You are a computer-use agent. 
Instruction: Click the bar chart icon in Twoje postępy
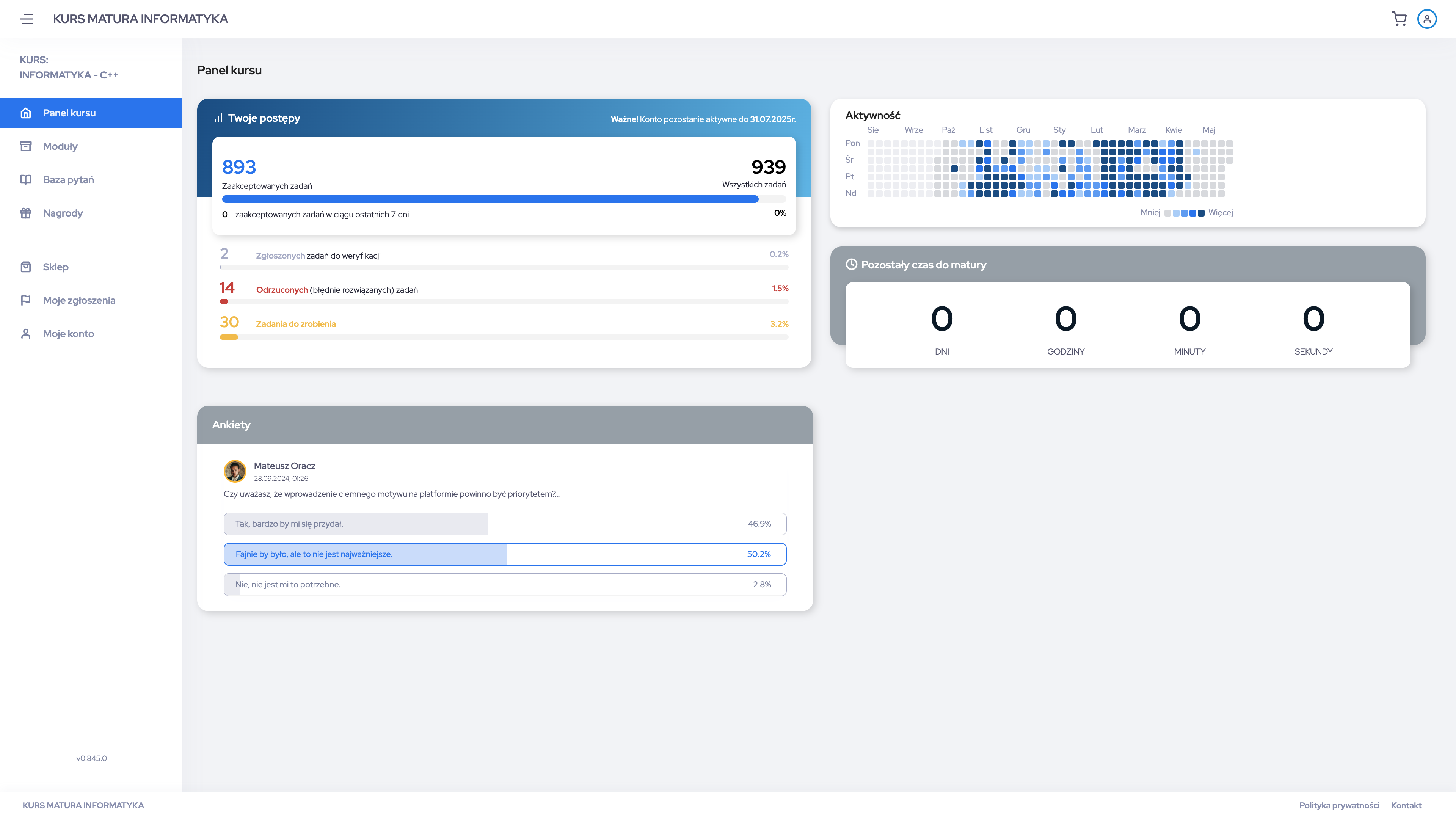coord(218,118)
